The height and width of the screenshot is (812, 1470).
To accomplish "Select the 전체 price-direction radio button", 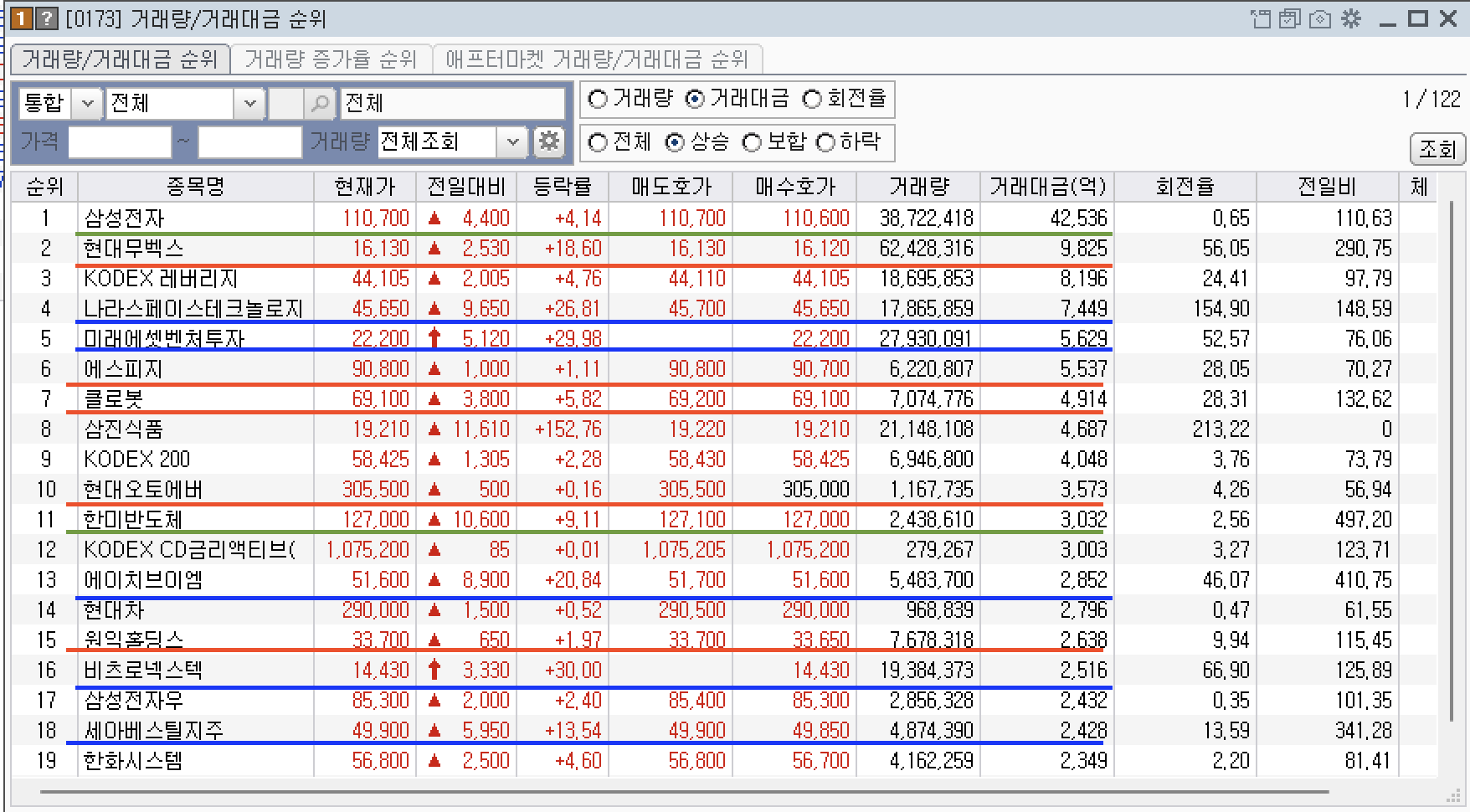I will (598, 143).
